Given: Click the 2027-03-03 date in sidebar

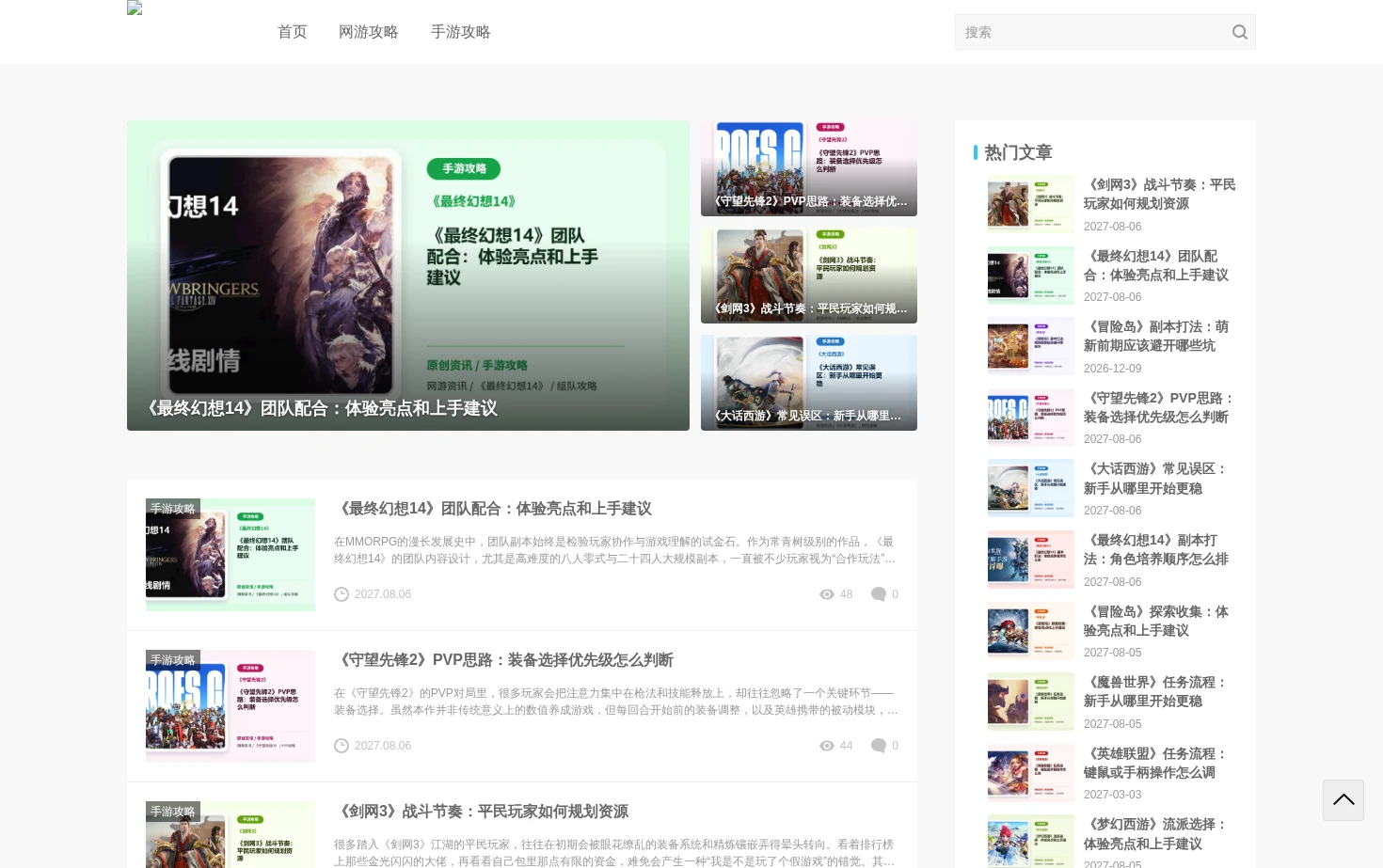Looking at the screenshot, I should [x=1112, y=795].
